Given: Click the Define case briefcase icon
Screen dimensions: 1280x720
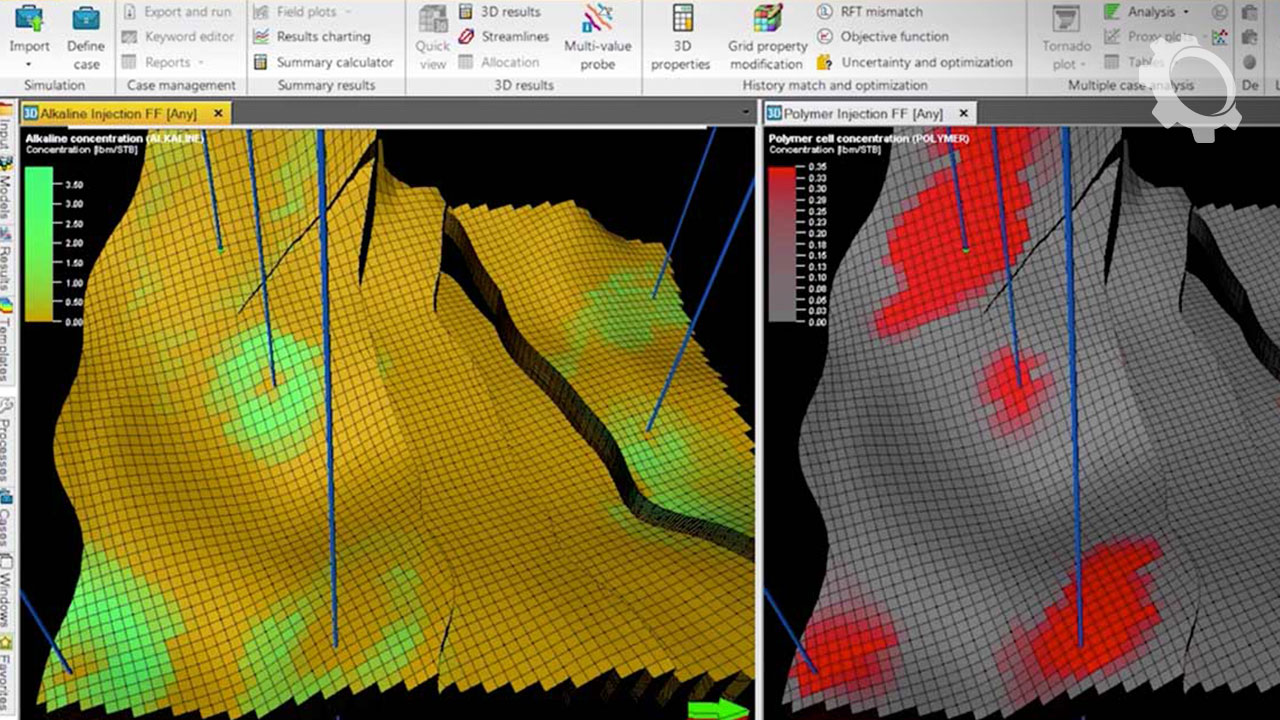Looking at the screenshot, I should pyautogui.click(x=86, y=20).
